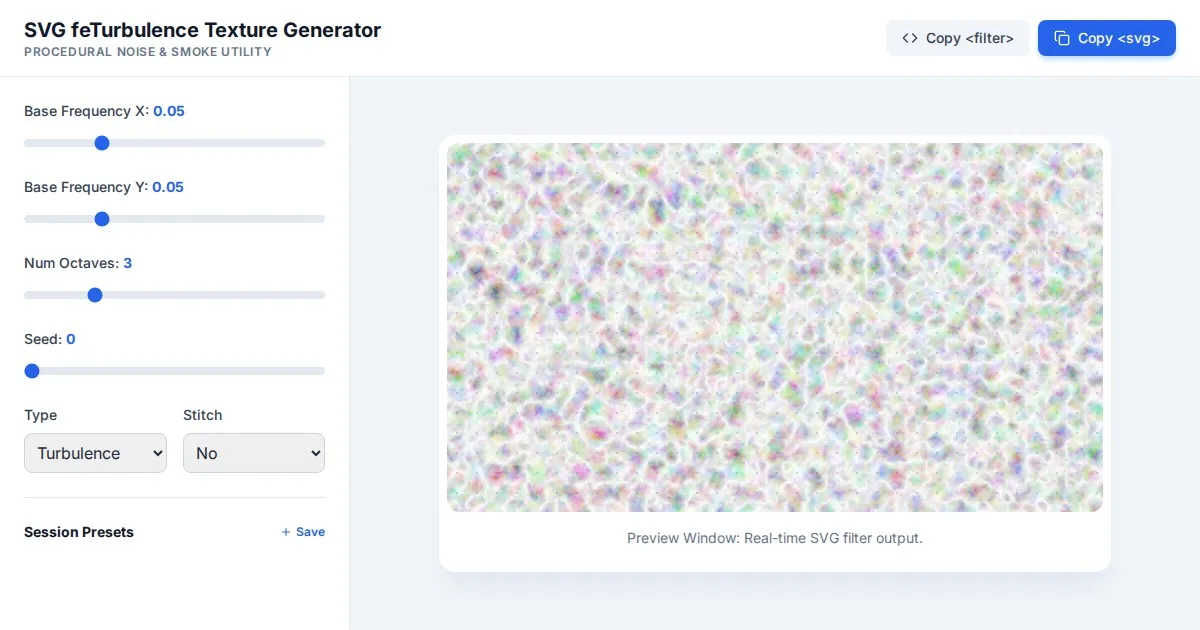1200x630 pixels.
Task: Open the Type dropdown set to Turbulence
Action: pos(95,453)
